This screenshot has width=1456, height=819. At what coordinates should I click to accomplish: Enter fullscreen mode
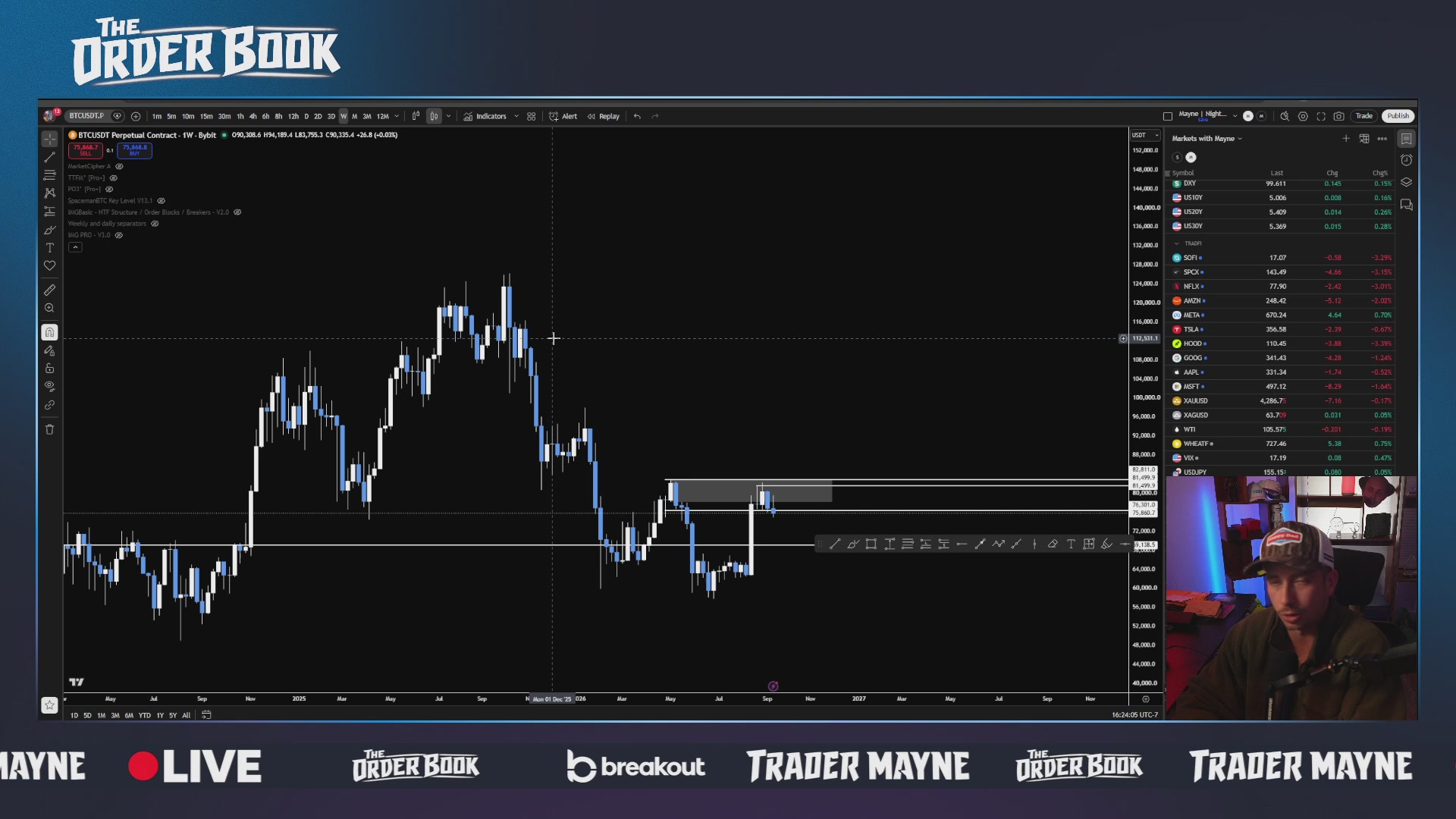tap(1321, 116)
